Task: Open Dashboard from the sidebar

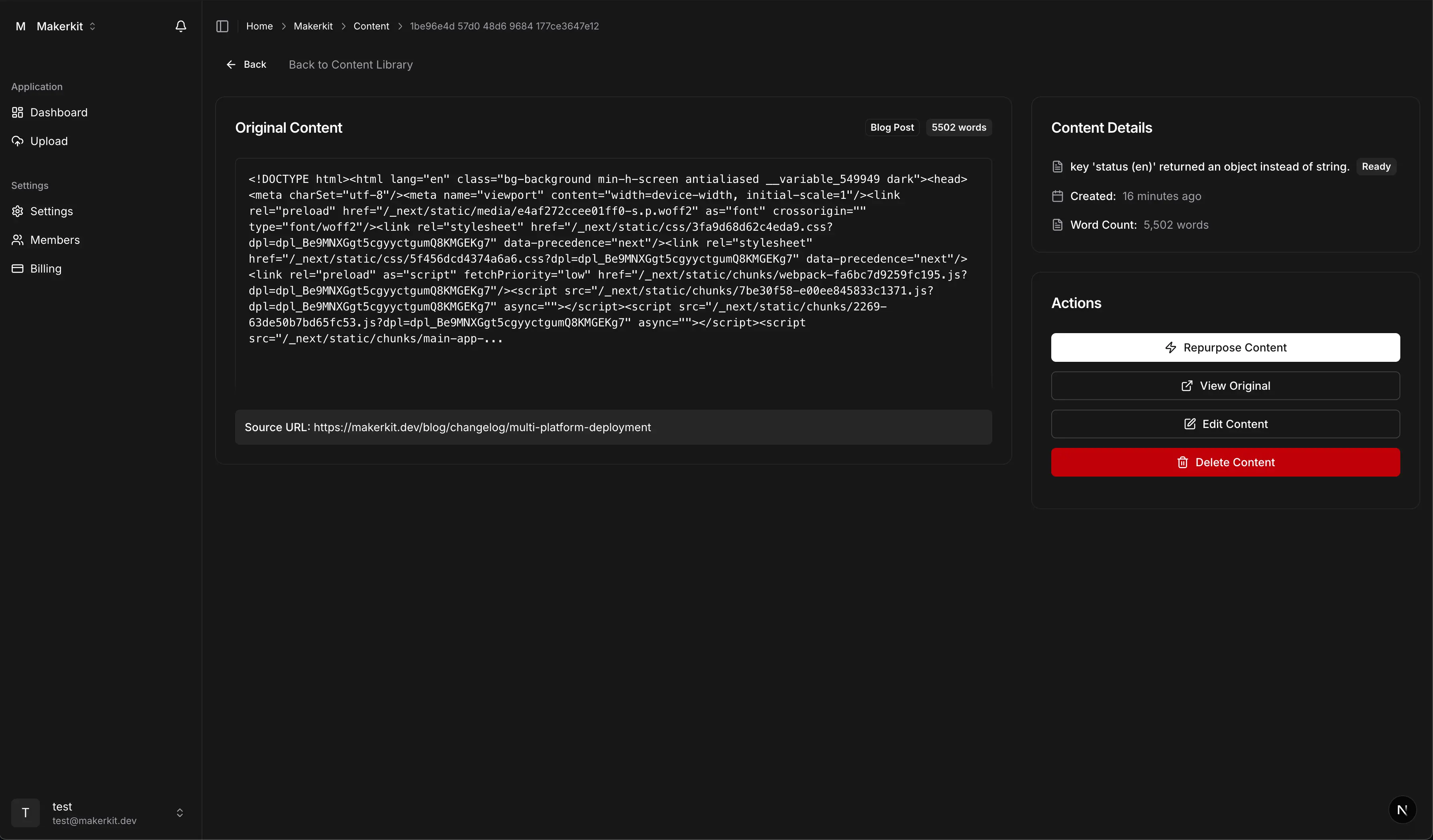Action: coord(59,113)
